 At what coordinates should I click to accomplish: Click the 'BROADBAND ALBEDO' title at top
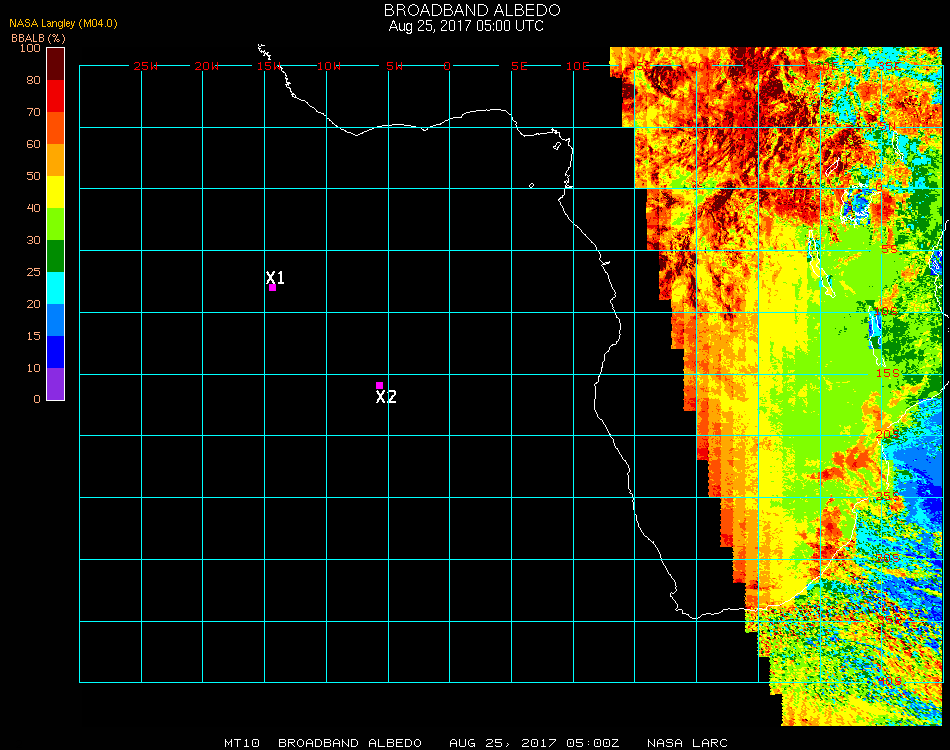coord(472,10)
